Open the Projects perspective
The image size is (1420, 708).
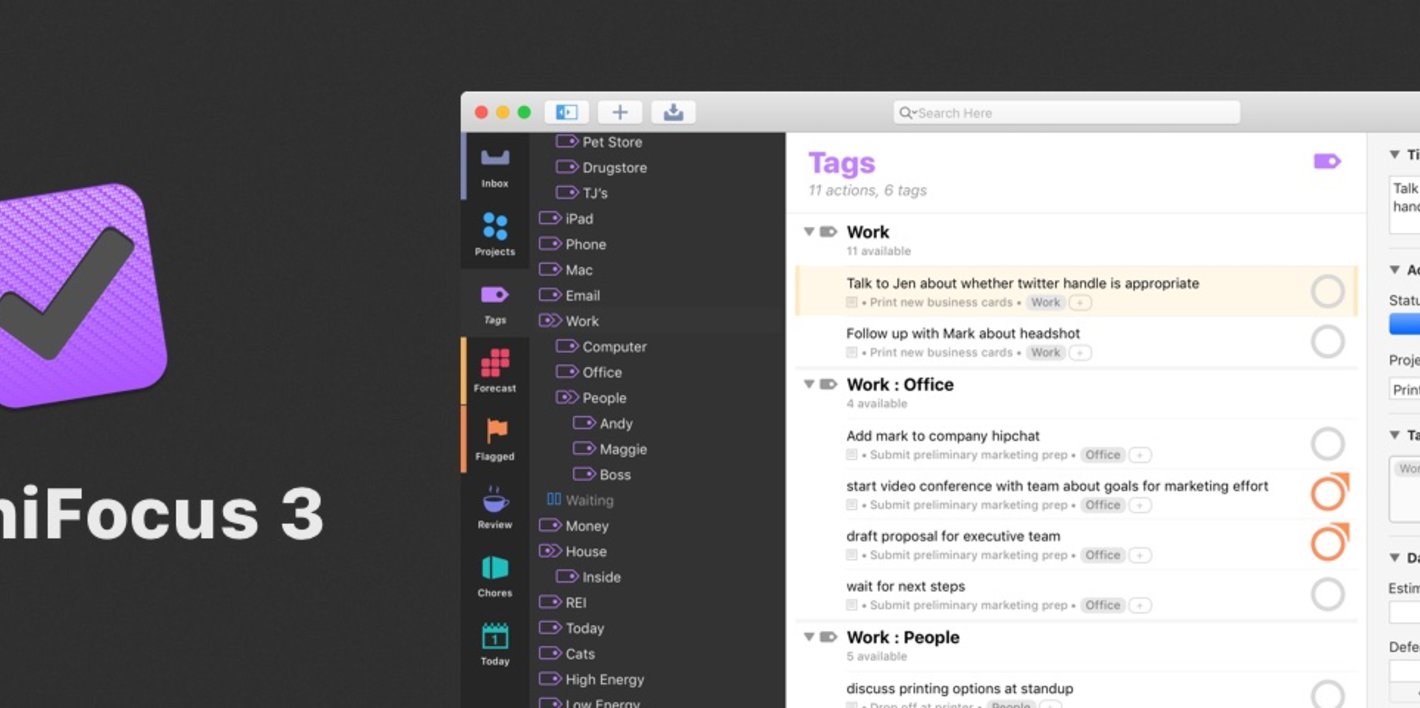click(x=495, y=234)
